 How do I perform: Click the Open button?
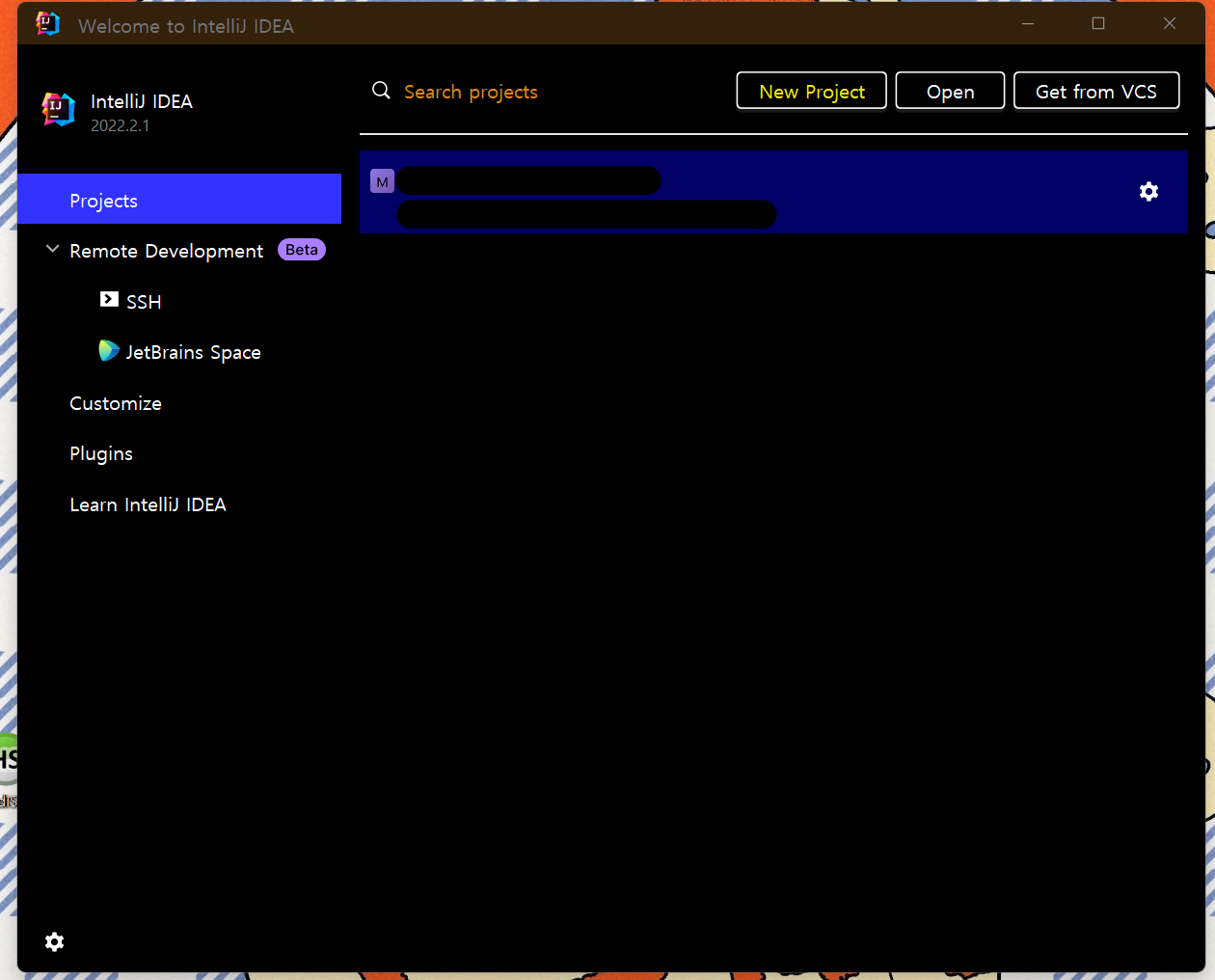[x=951, y=92]
